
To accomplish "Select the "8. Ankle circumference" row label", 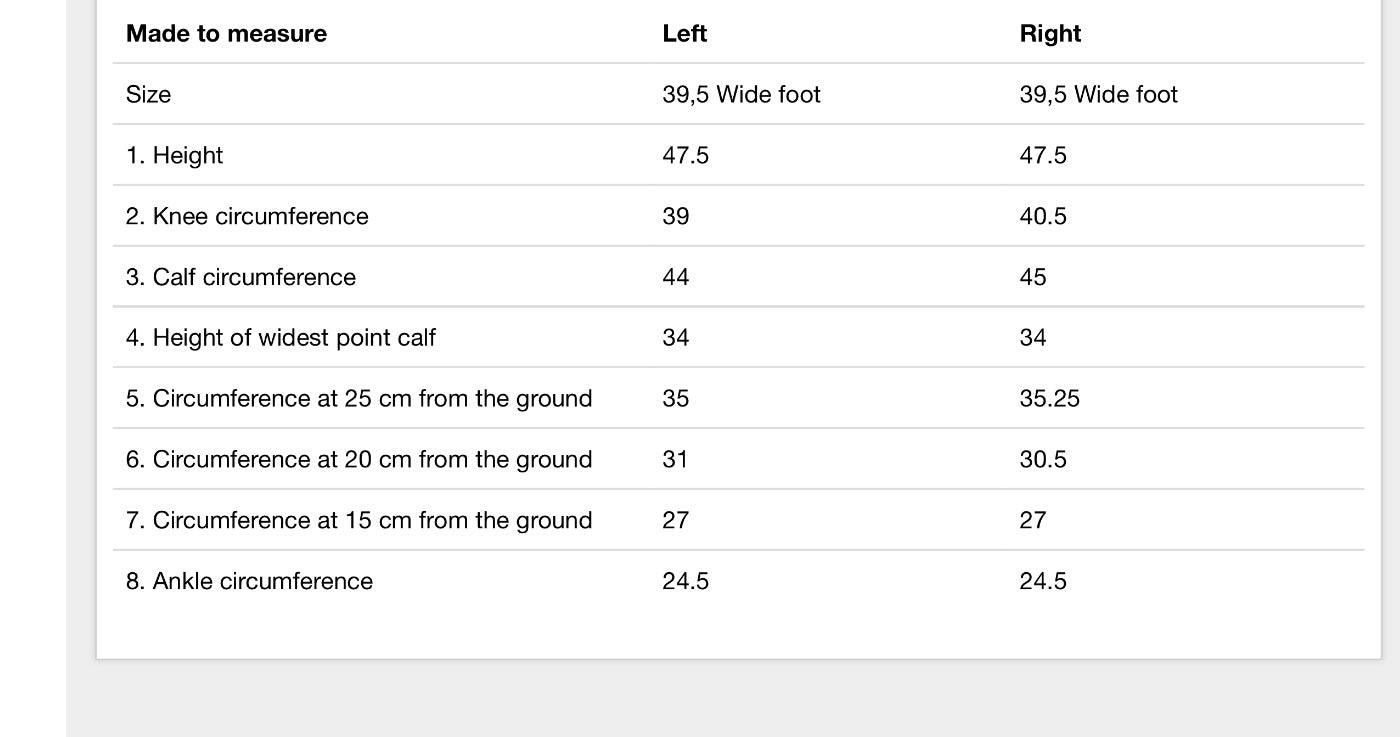I will pos(249,582).
